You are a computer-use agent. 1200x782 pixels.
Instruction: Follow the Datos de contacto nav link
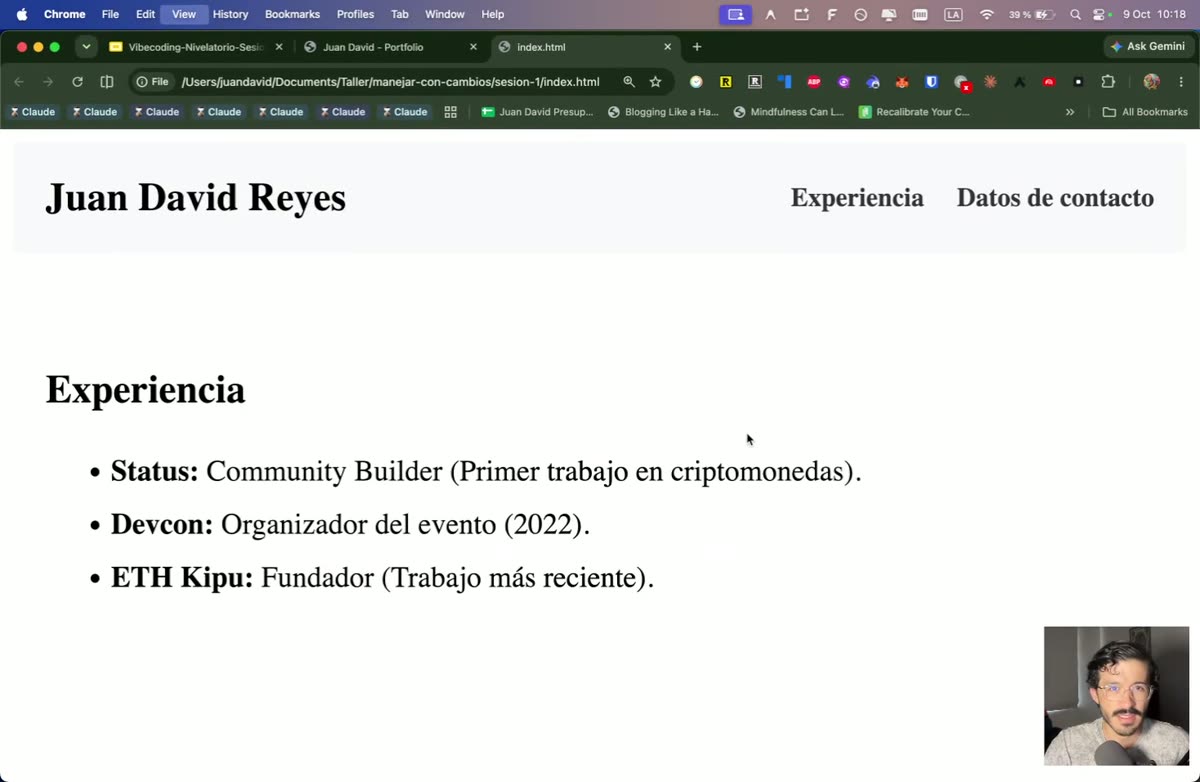1055,198
